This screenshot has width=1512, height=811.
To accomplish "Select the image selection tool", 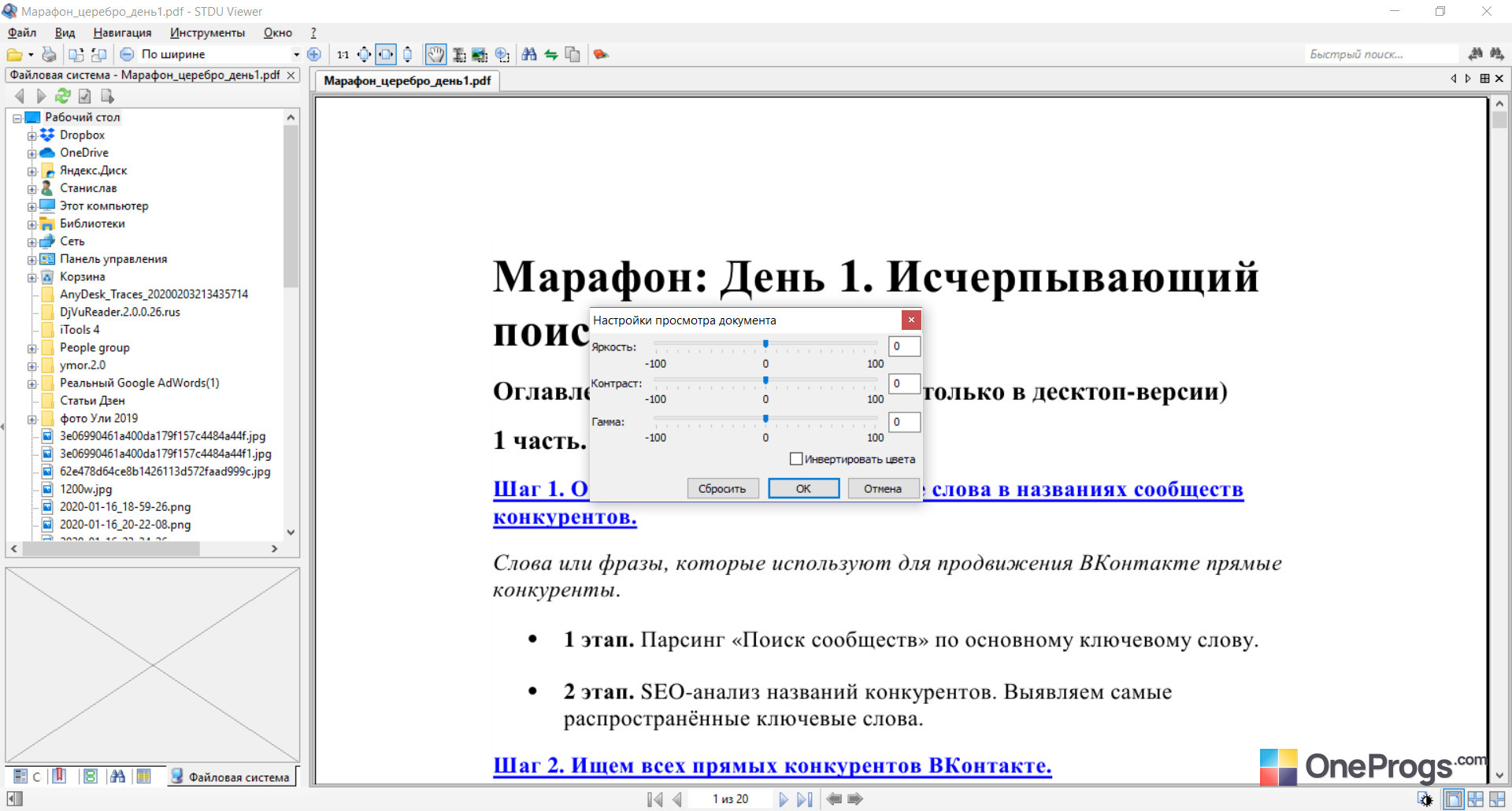I will (480, 54).
